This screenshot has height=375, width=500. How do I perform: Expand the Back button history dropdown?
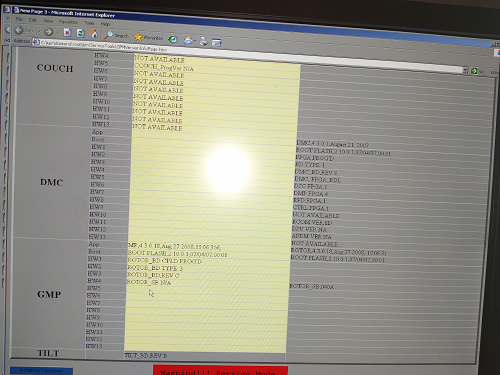pos(39,31)
